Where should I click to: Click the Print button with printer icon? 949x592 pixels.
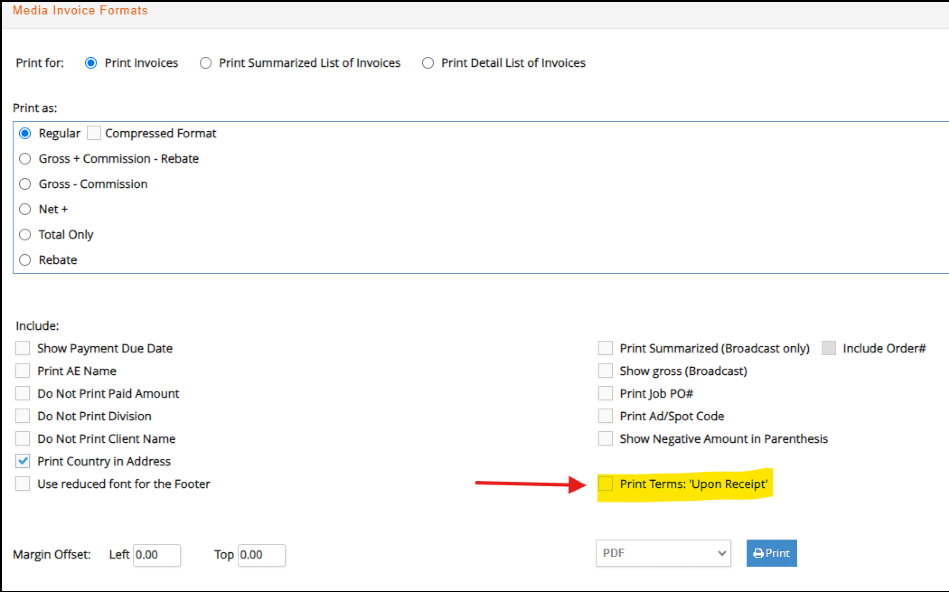pos(771,553)
